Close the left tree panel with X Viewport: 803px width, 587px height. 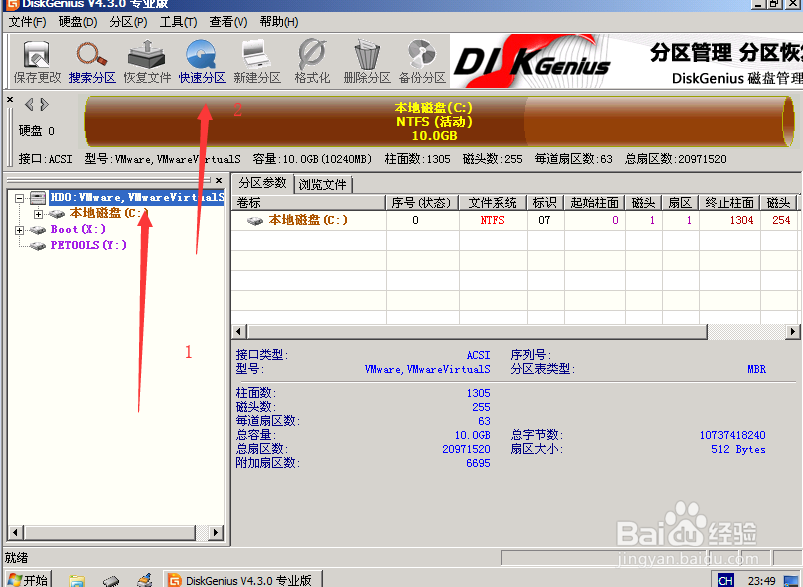pos(219,180)
